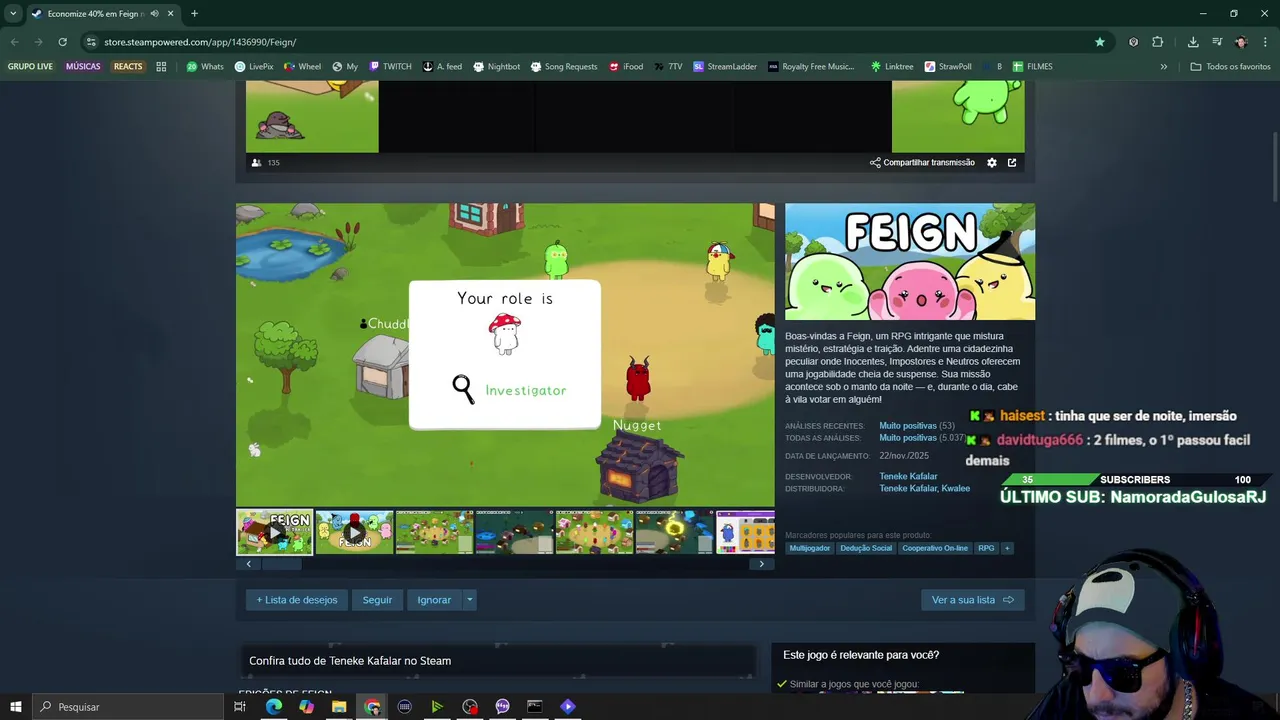The height and width of the screenshot is (720, 1280).
Task: Close the Feign Steam tab
Action: (x=171, y=14)
